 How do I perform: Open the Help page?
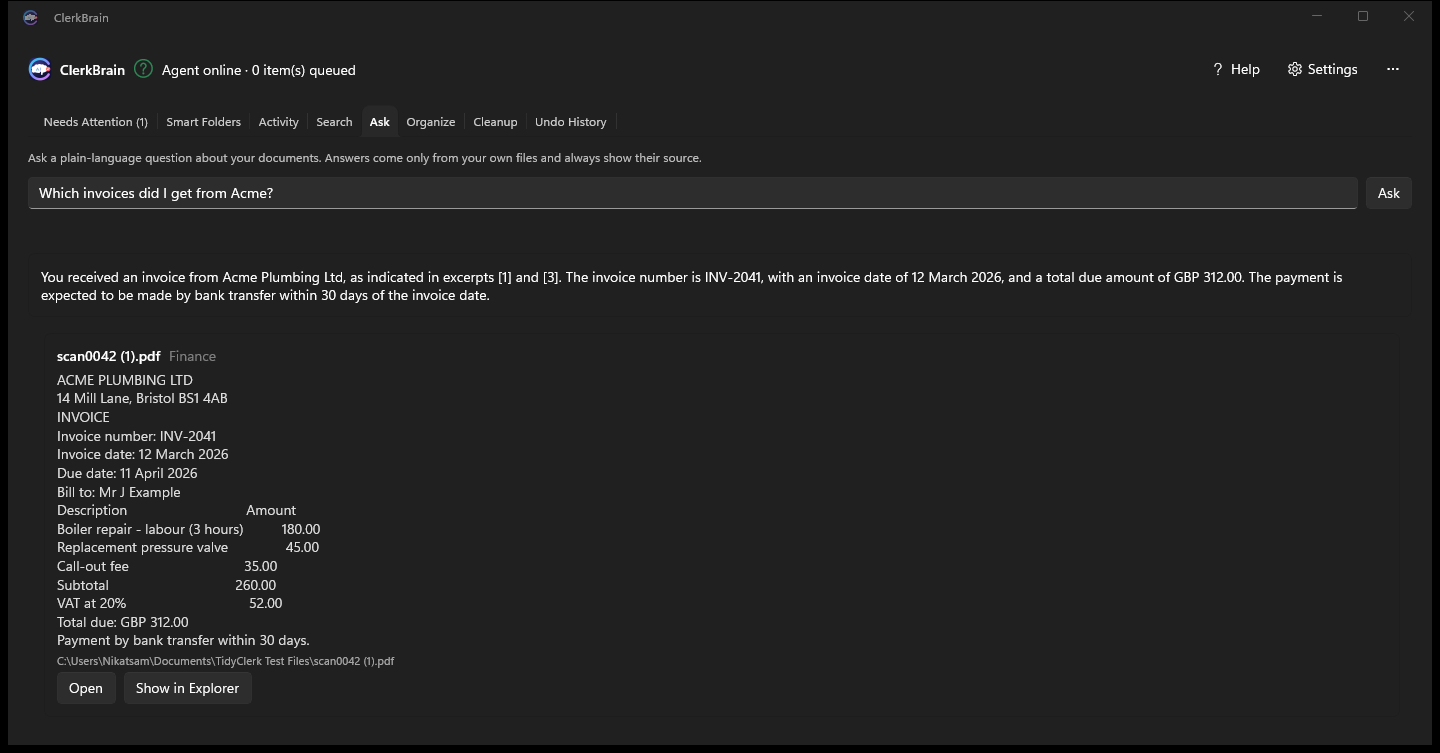1236,69
